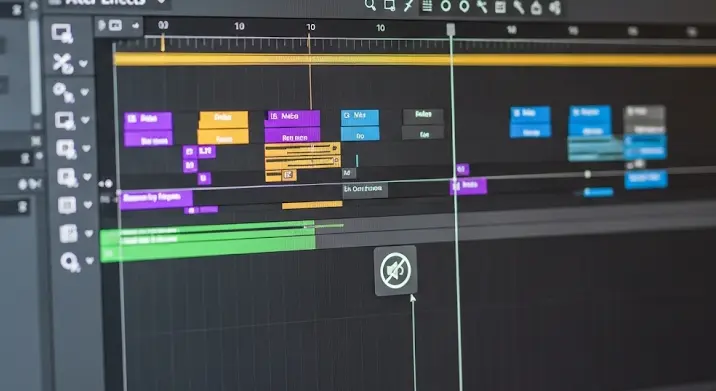716x391 pixels.
Task: Select the purple 'Ren mon' clip
Action: click(x=292, y=136)
